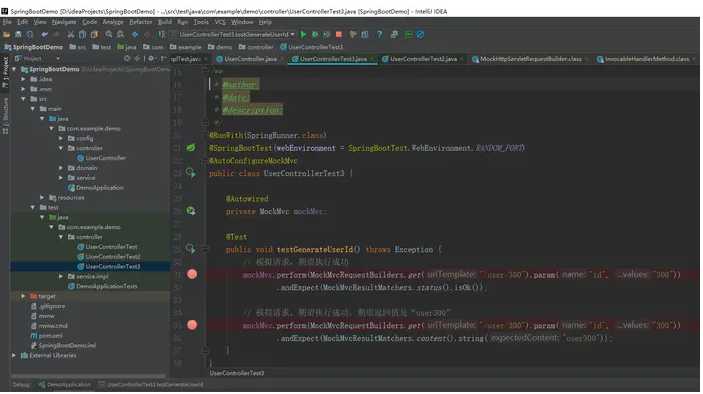Click the Back navigation arrow icon

(x=135, y=35)
